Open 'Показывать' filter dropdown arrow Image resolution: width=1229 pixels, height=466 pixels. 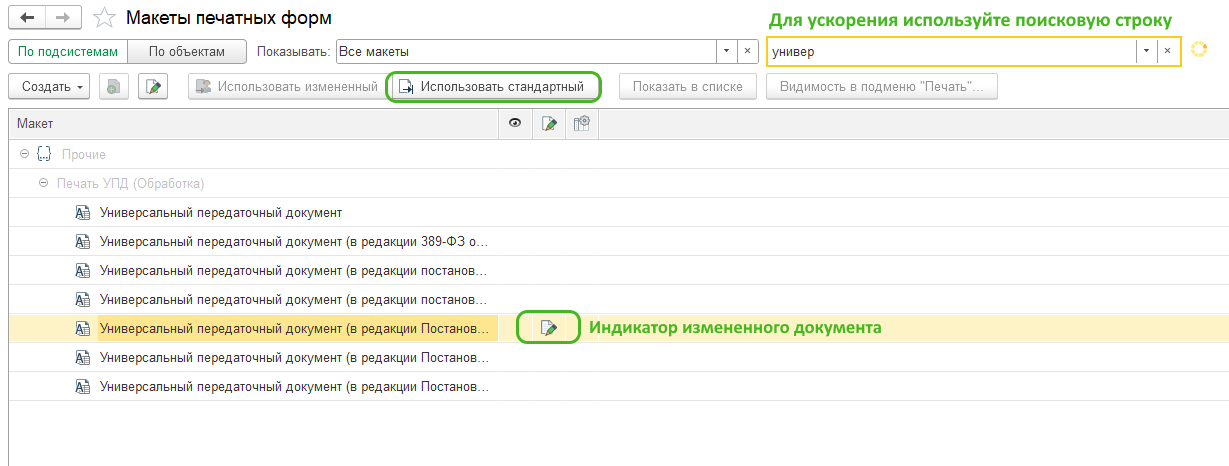pos(724,51)
